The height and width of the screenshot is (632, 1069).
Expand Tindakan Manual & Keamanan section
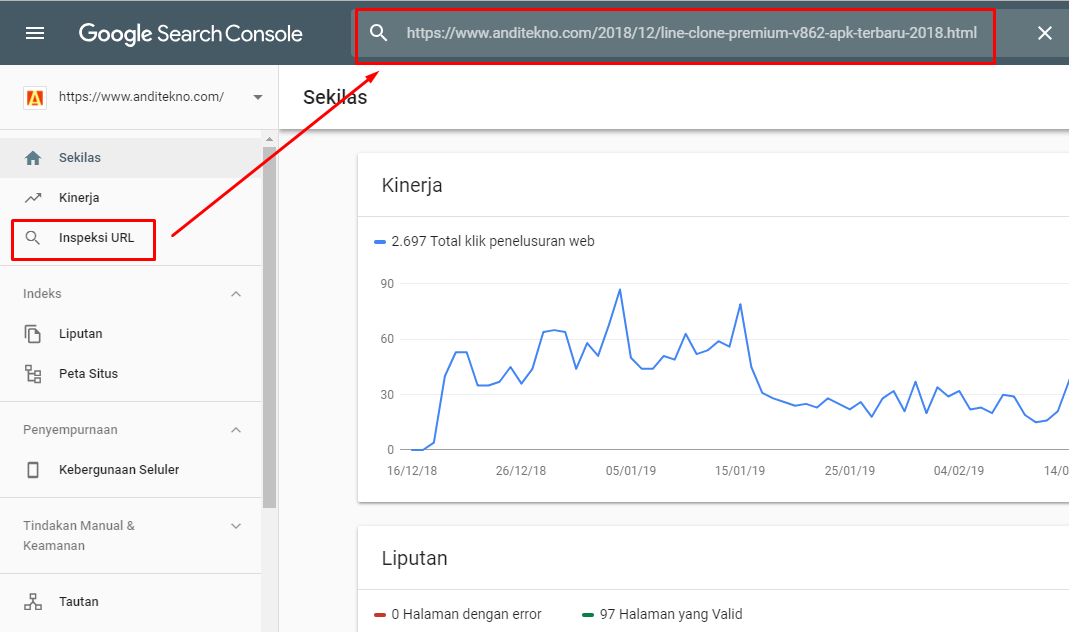tap(236, 526)
